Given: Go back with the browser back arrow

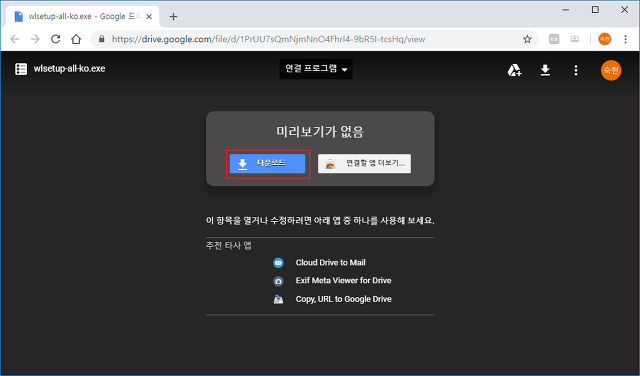Looking at the screenshot, I should (x=15, y=39).
